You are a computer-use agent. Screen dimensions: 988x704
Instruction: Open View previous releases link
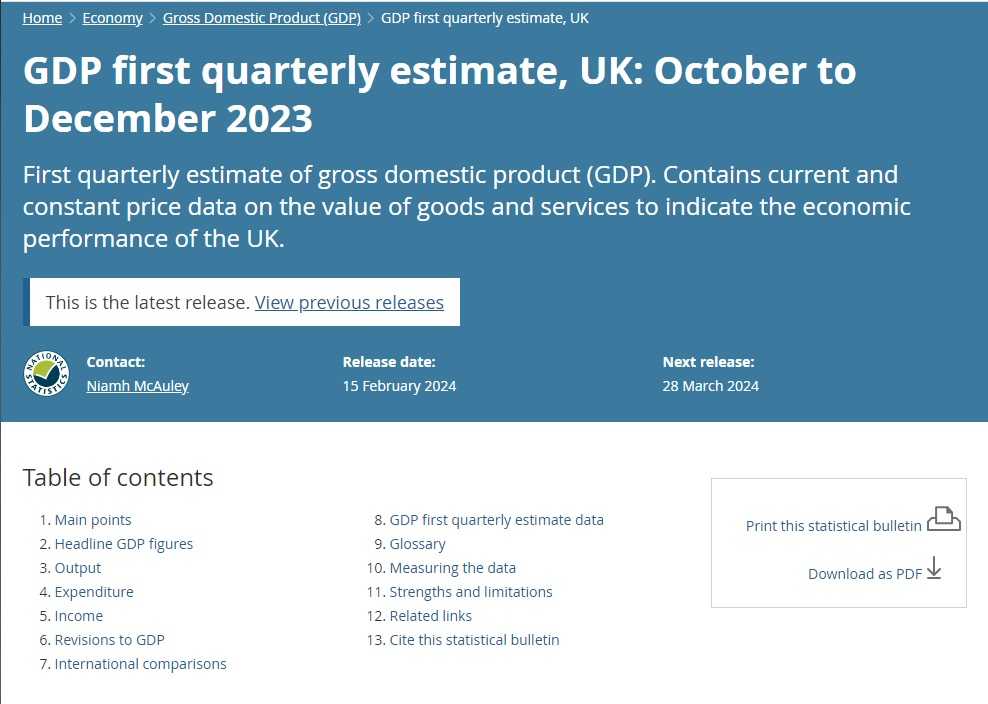(349, 302)
